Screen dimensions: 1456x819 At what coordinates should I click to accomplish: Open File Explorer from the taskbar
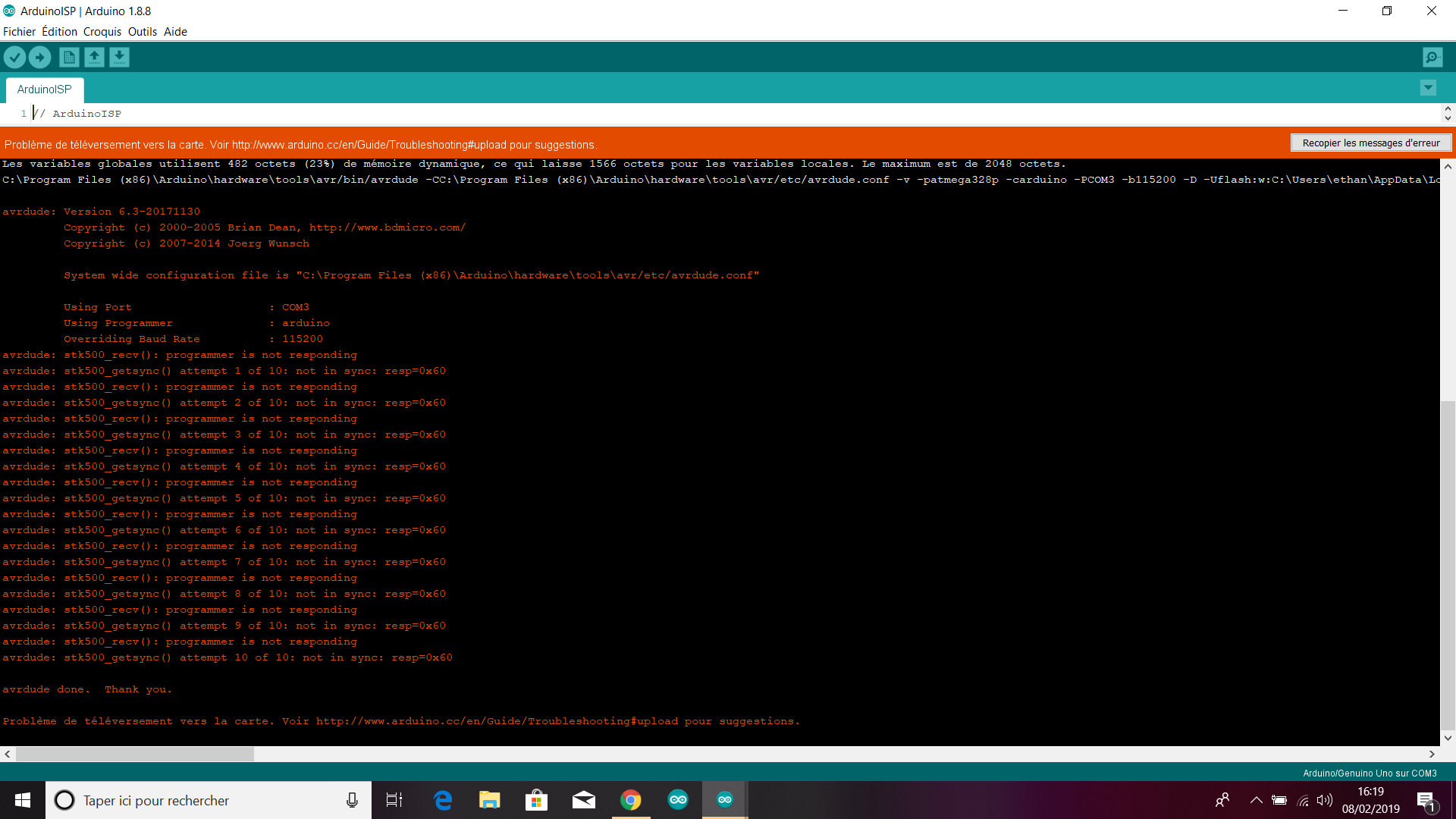click(489, 800)
